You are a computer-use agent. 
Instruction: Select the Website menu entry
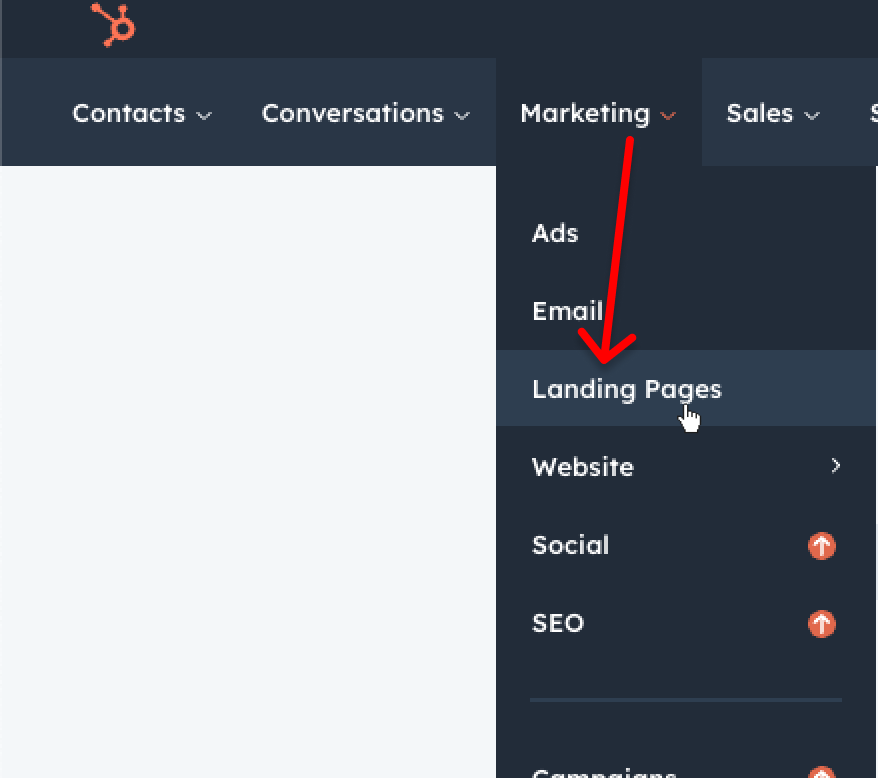pos(583,467)
